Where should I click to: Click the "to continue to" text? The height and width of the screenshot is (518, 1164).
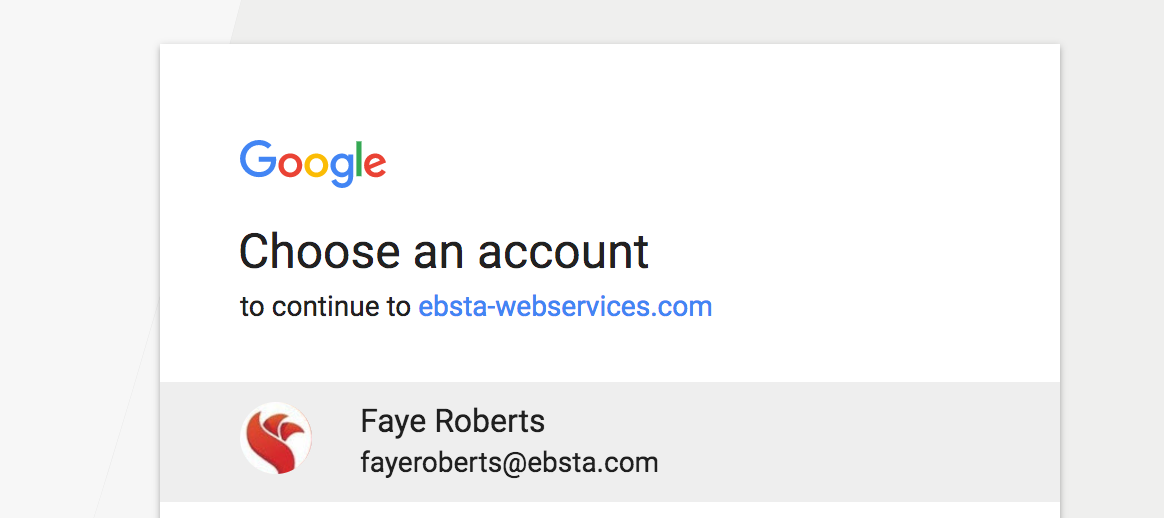pos(325,306)
